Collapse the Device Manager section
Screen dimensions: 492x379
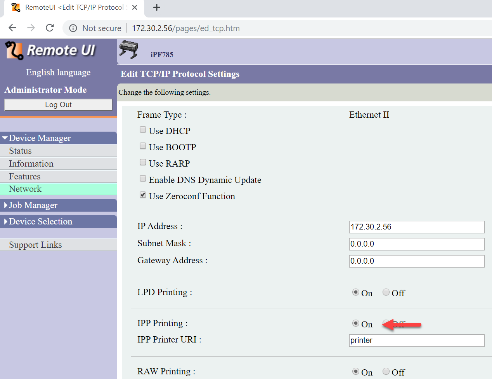coord(58,138)
